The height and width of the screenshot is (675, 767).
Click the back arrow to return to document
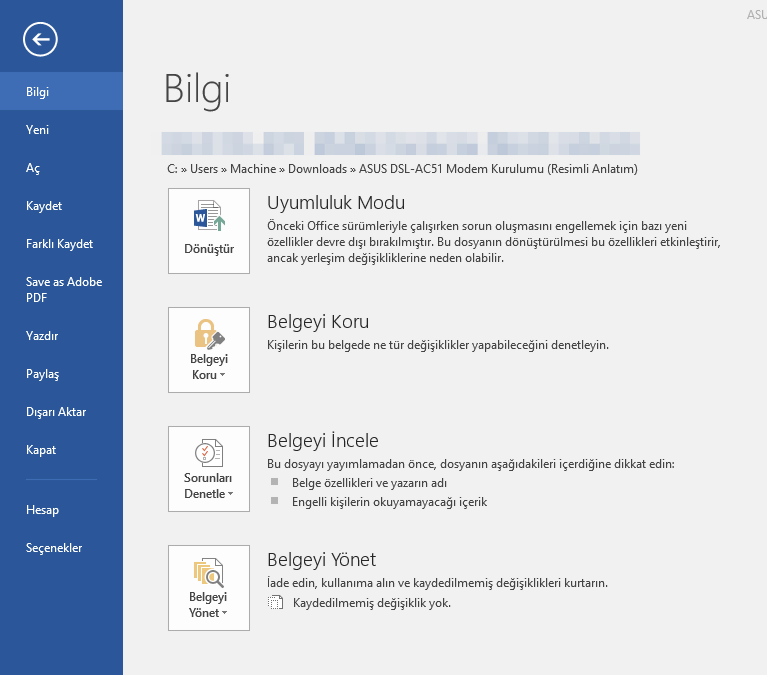point(40,39)
